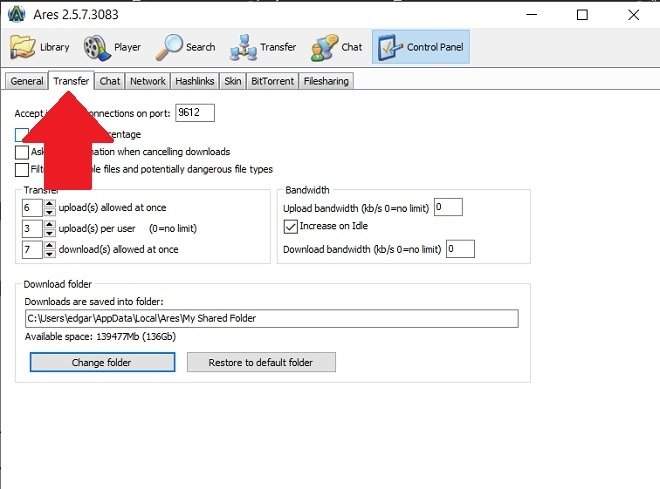
Task: Close the Ares window
Action: click(633, 15)
